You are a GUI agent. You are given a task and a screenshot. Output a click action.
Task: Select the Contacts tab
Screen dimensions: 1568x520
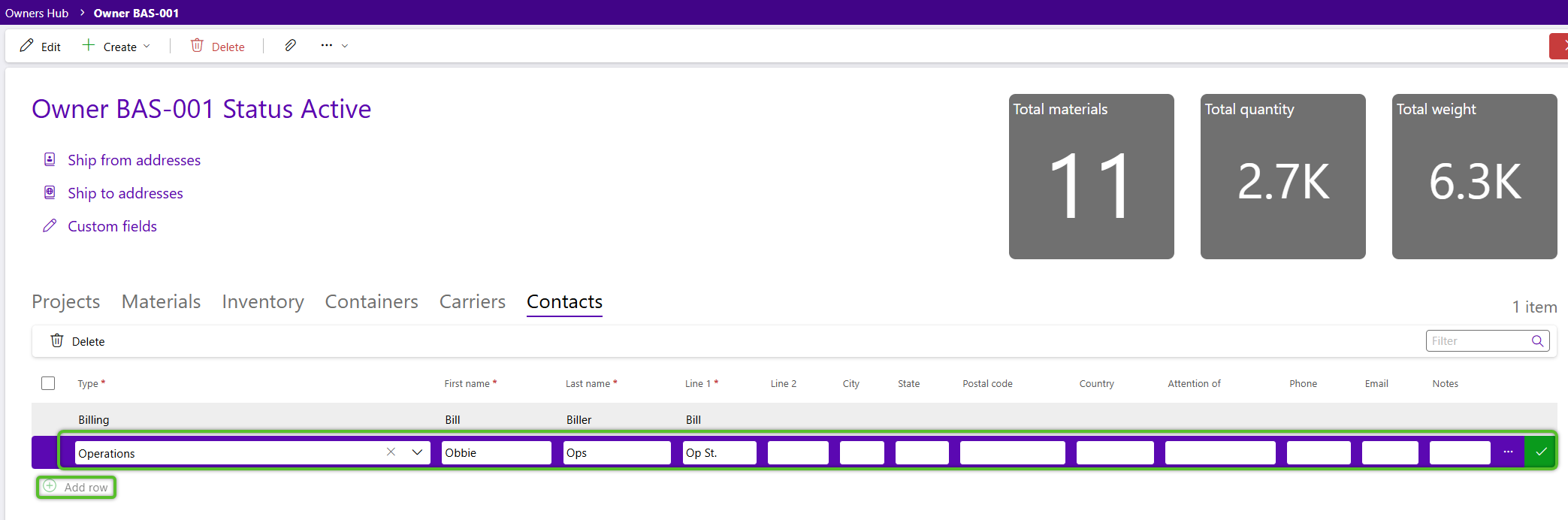point(564,301)
